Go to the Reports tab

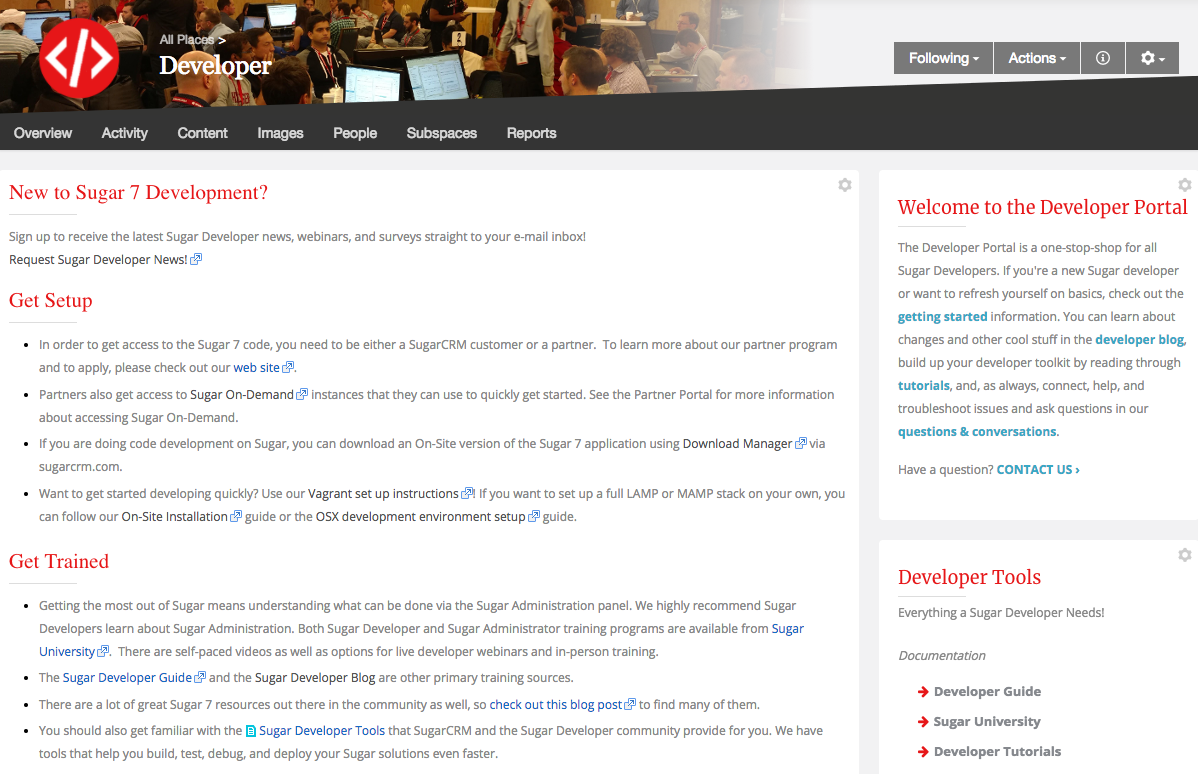pyautogui.click(x=531, y=133)
